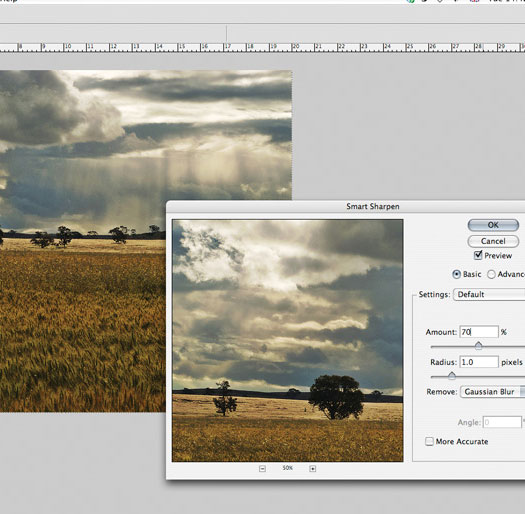The image size is (525, 514).
Task: Click into the Radius pixels field
Action: coord(479,362)
